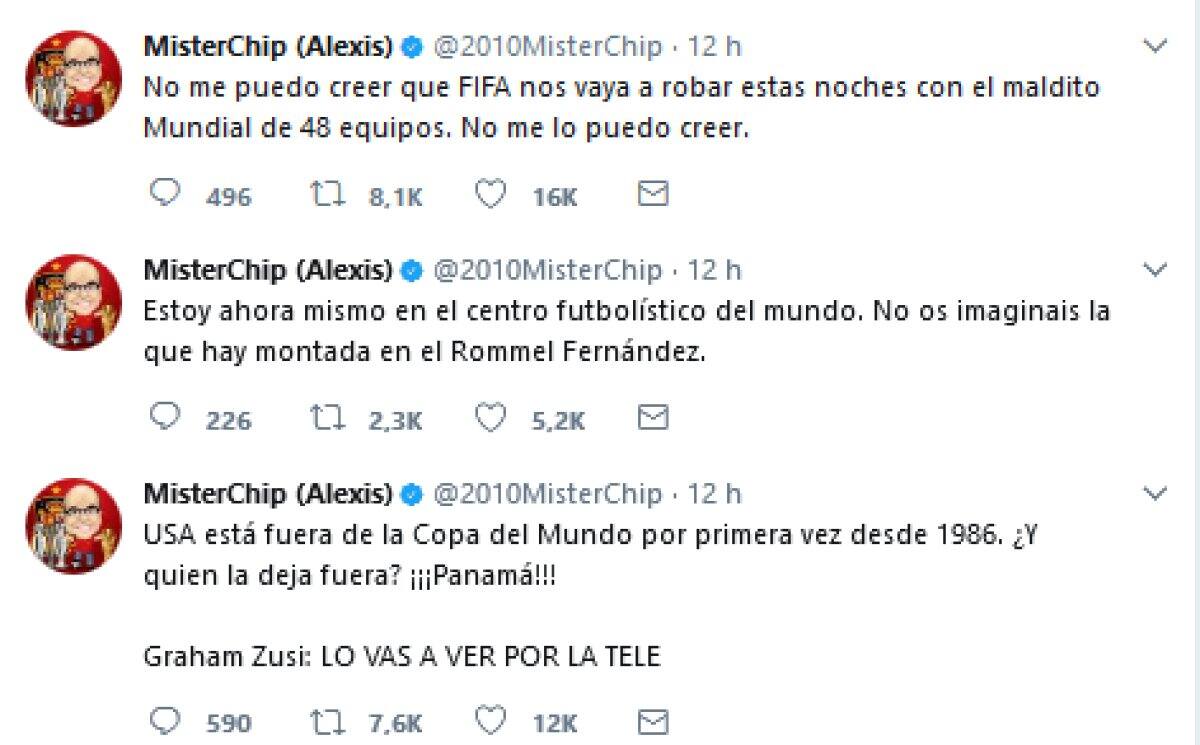Reply to the Rommel Fernández tweet
Viewport: 1200px width, 745px height.
164,417
